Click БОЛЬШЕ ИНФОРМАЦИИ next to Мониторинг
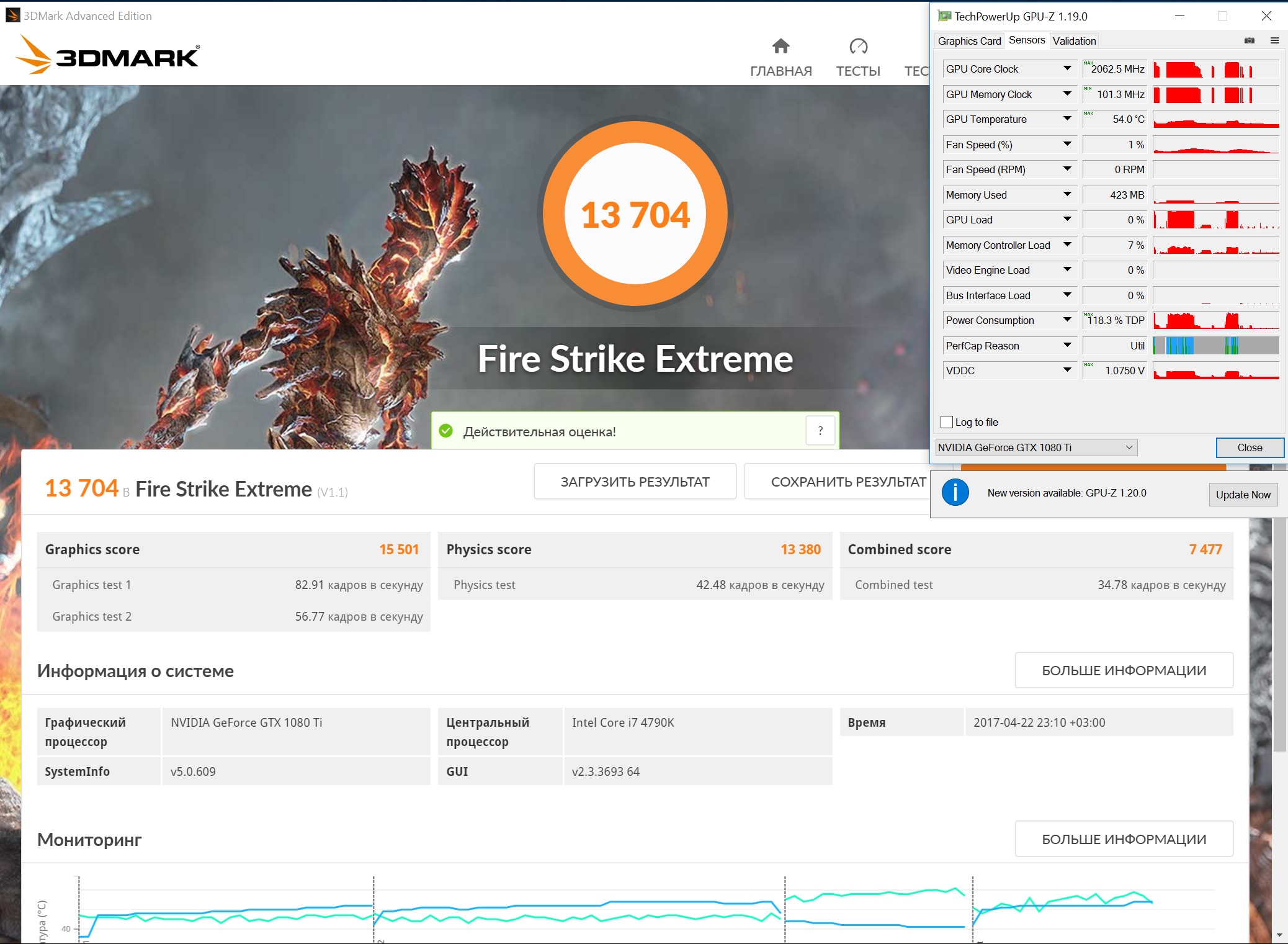Screen dimensions: 1288x944 point(1124,839)
